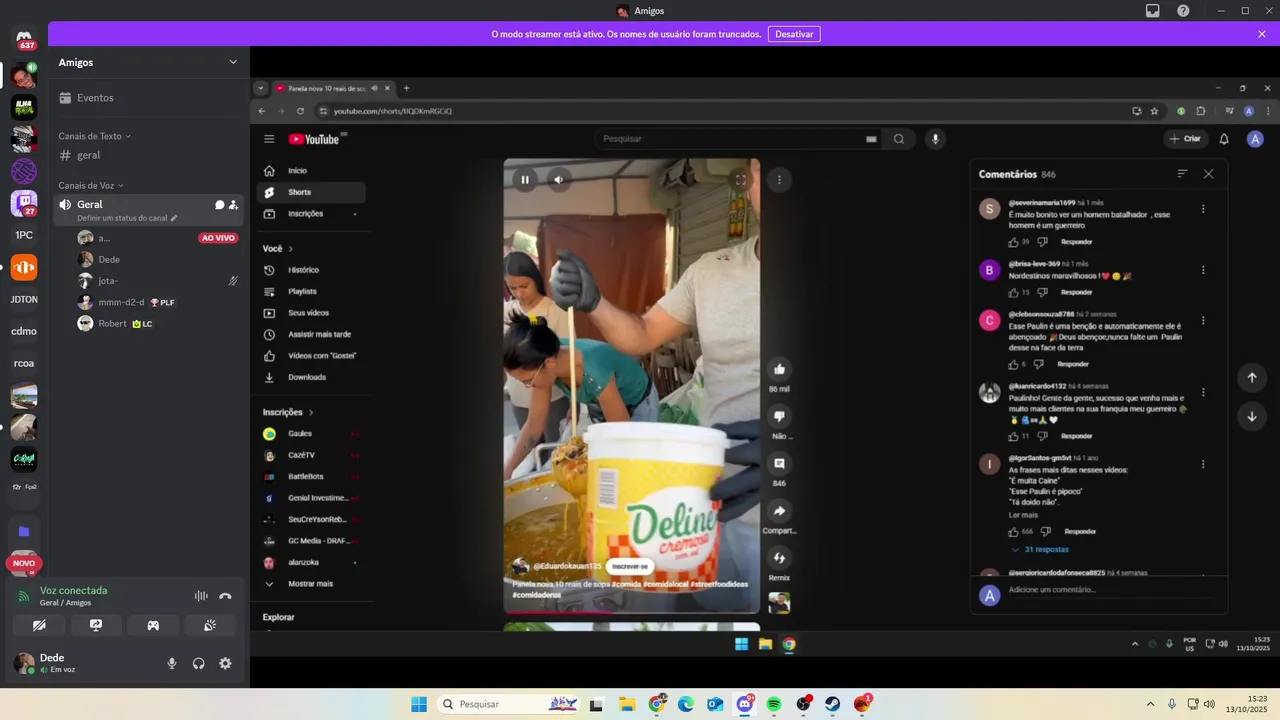
Task: Disconnect from voice with the hang-up icon
Action: (x=225, y=596)
